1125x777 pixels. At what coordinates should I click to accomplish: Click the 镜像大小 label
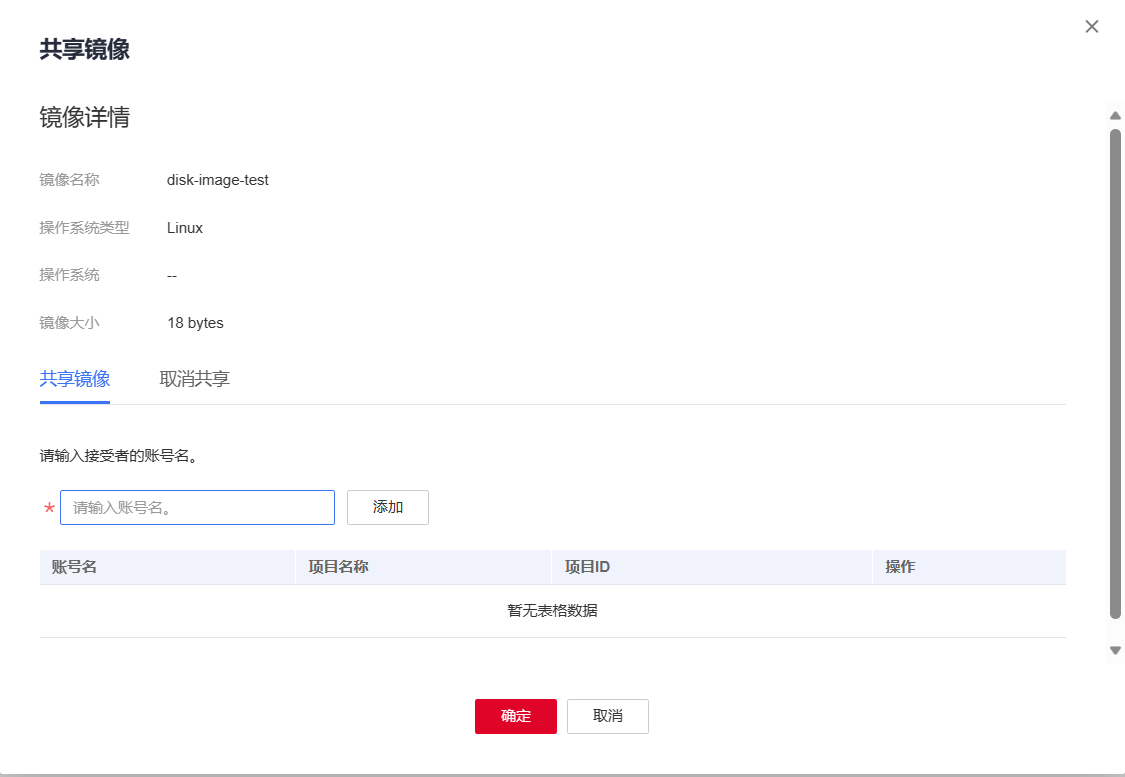(x=70, y=323)
